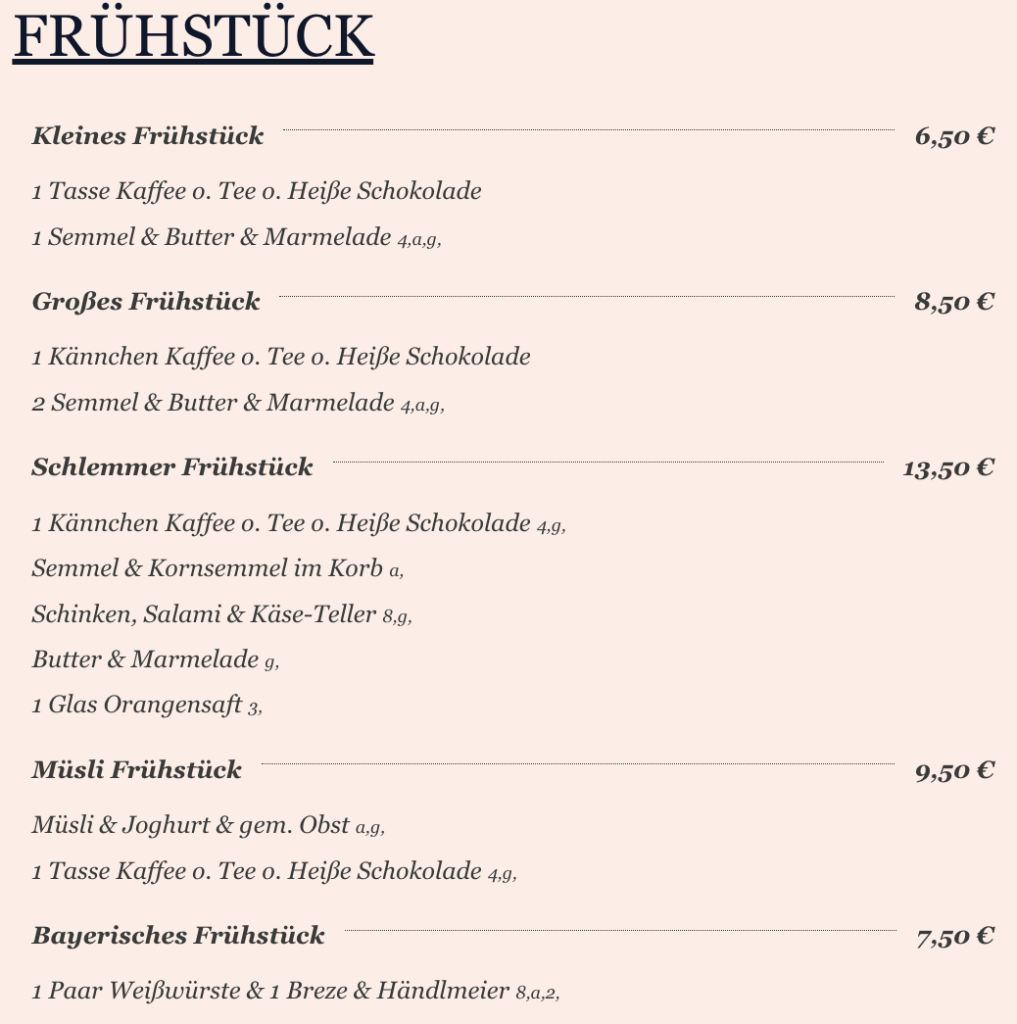Click the "2 Semmel & Butter & Marmelade" line
Viewport: 1017px width, 1024px height.
[x=213, y=403]
